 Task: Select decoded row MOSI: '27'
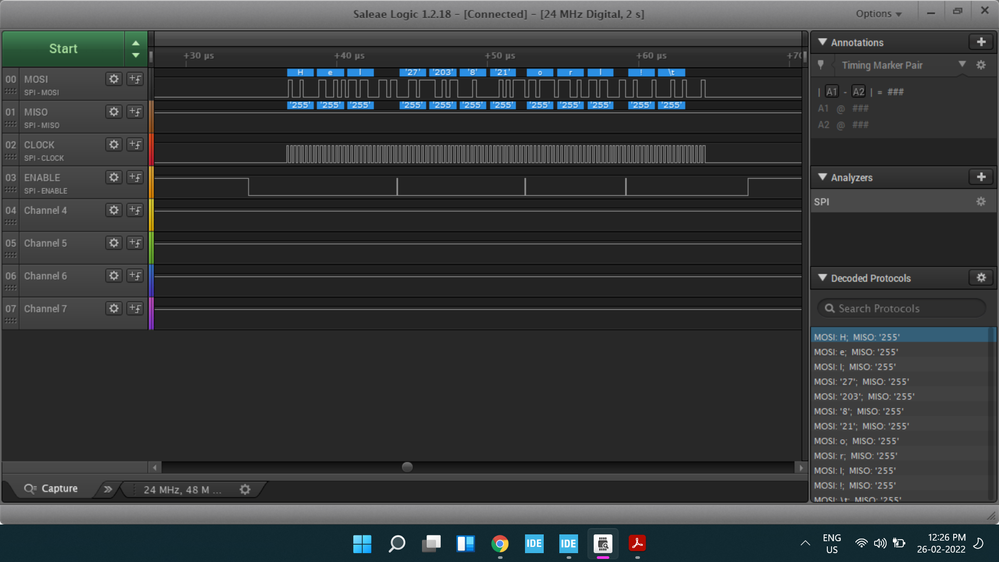pyautogui.click(x=902, y=382)
